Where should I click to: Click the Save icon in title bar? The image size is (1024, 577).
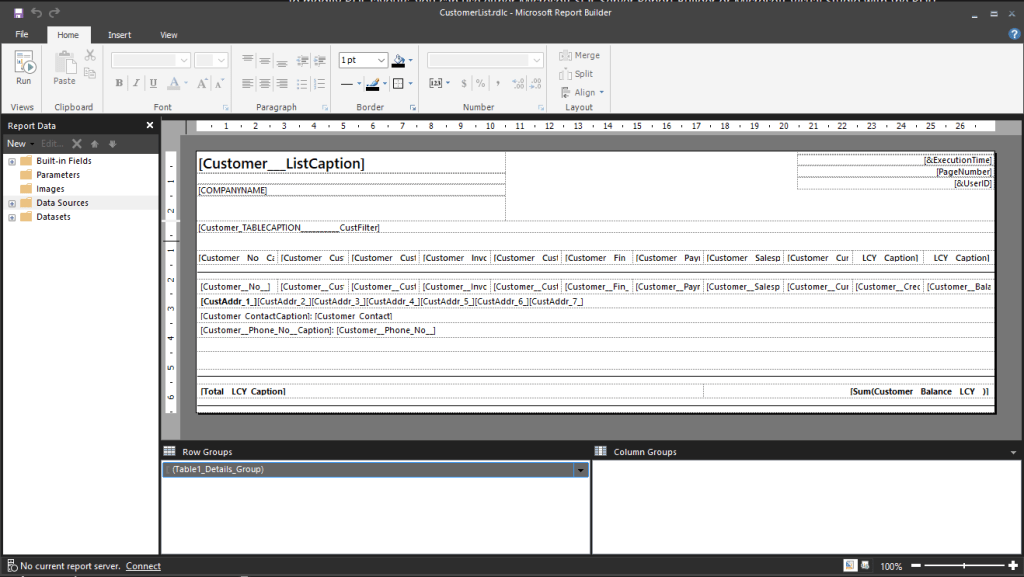[x=18, y=13]
